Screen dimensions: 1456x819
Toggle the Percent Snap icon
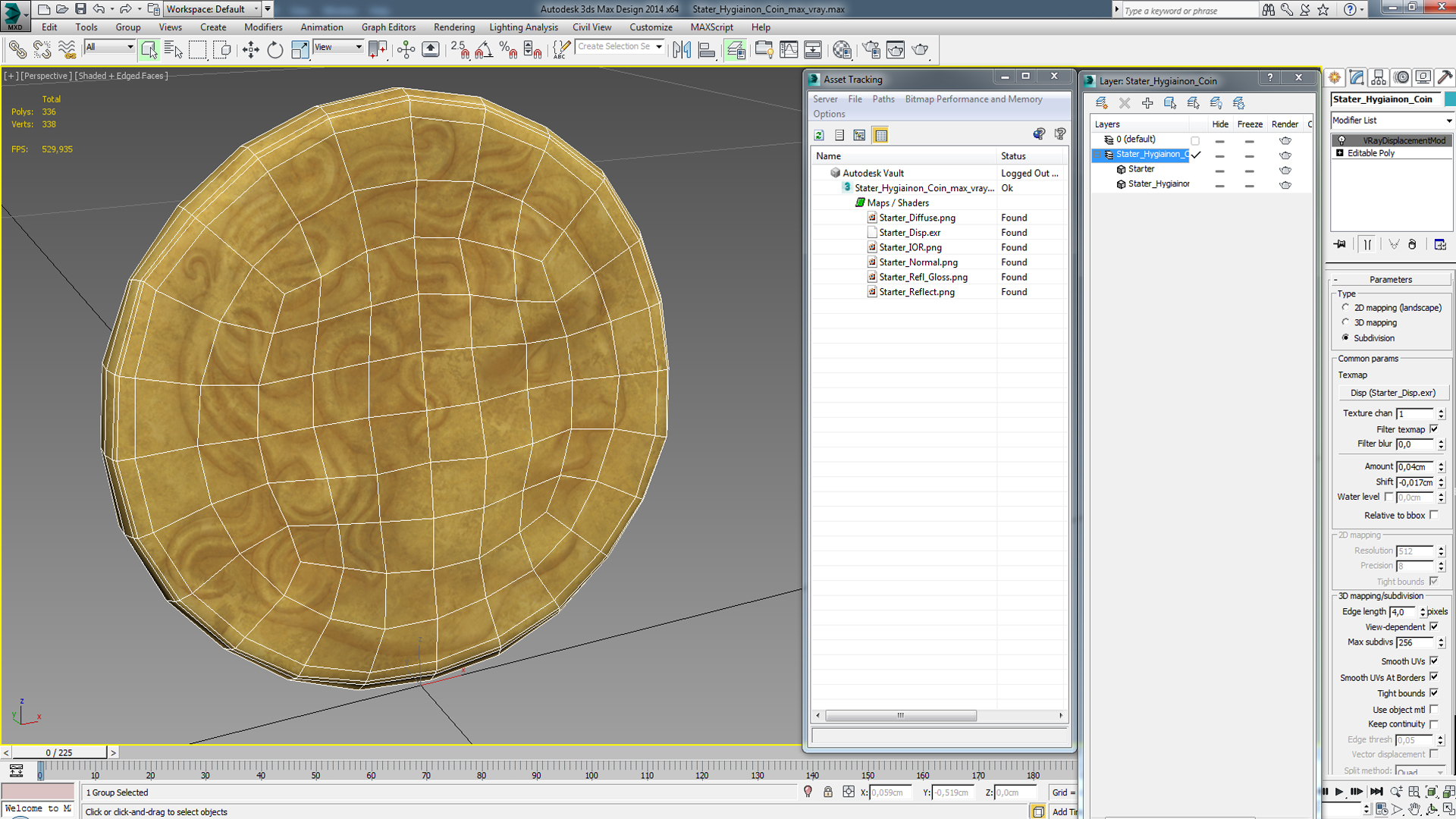click(508, 50)
